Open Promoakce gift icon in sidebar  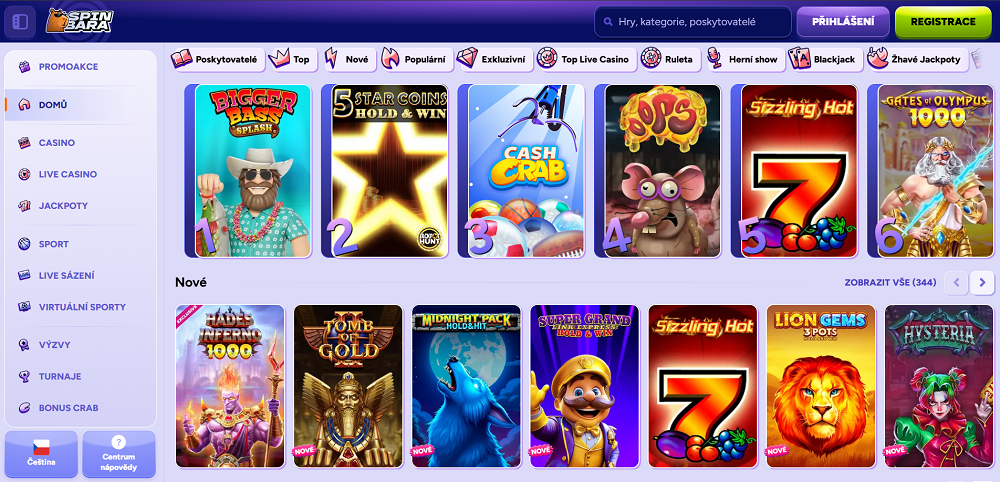tap(24, 66)
